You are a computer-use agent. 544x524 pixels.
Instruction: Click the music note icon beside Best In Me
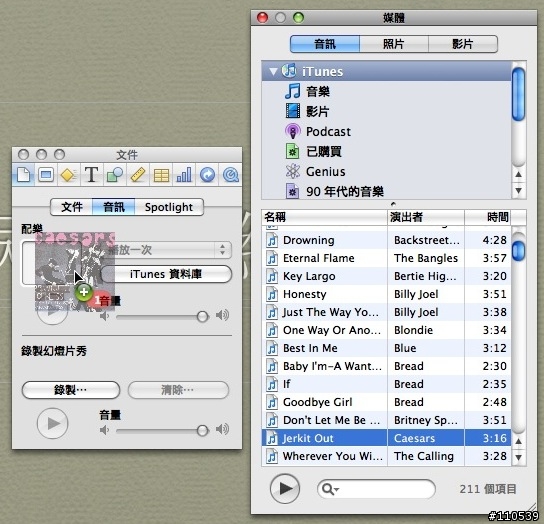(x=272, y=348)
